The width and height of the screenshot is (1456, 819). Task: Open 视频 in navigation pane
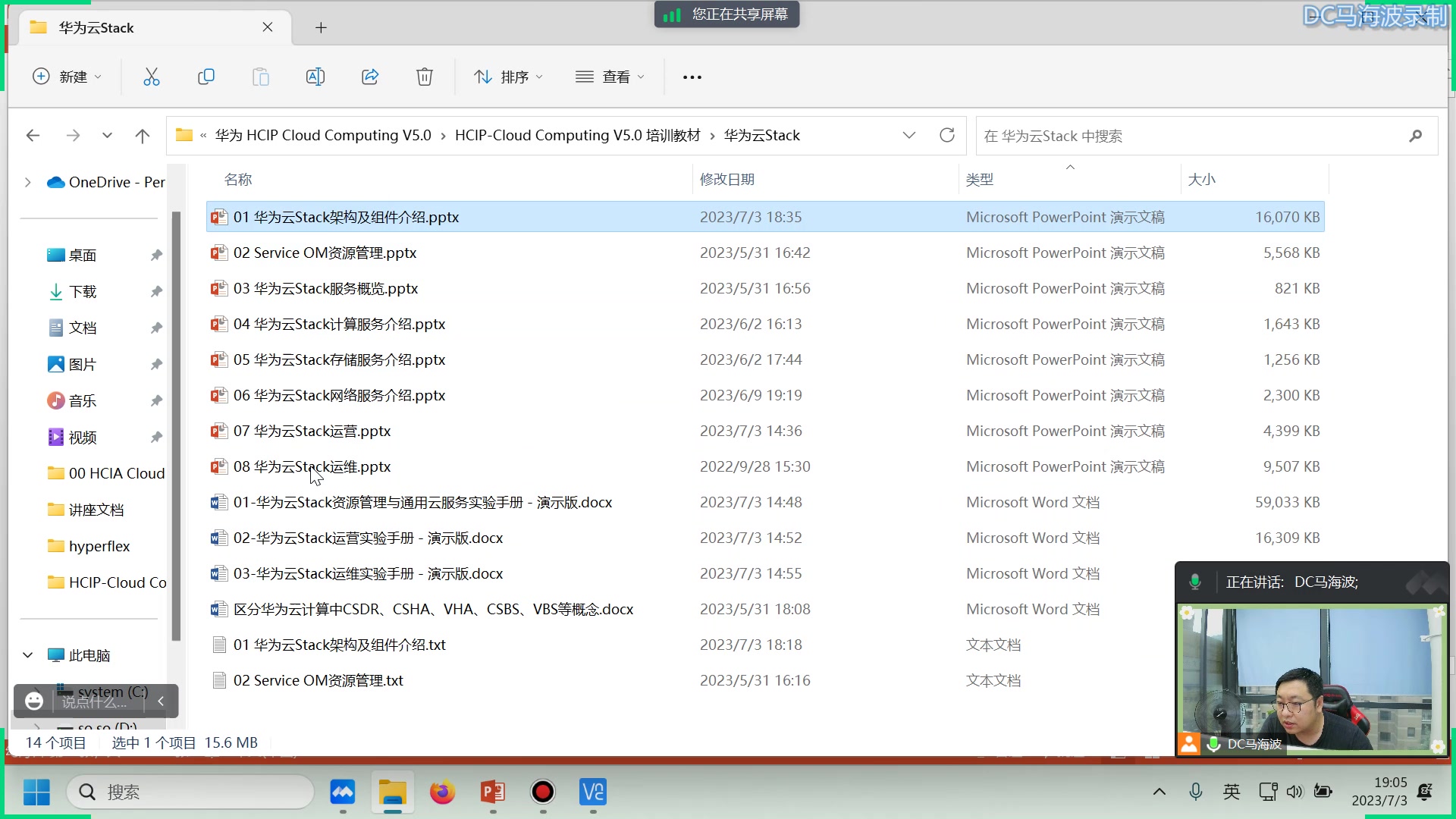coord(83,438)
